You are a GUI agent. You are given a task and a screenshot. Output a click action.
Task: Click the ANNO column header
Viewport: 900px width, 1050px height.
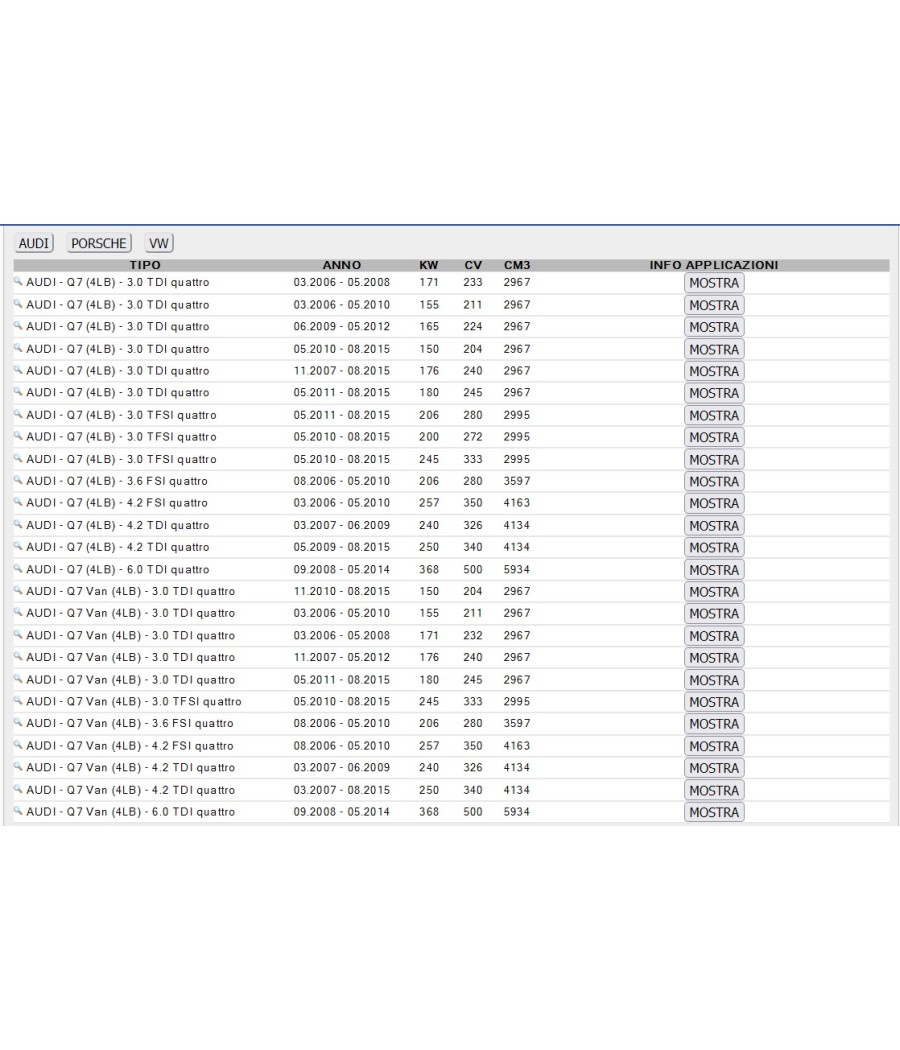click(342, 265)
